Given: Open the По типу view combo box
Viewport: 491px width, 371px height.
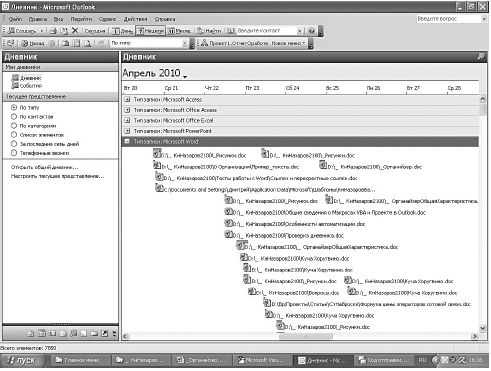Looking at the screenshot, I should (149, 43).
